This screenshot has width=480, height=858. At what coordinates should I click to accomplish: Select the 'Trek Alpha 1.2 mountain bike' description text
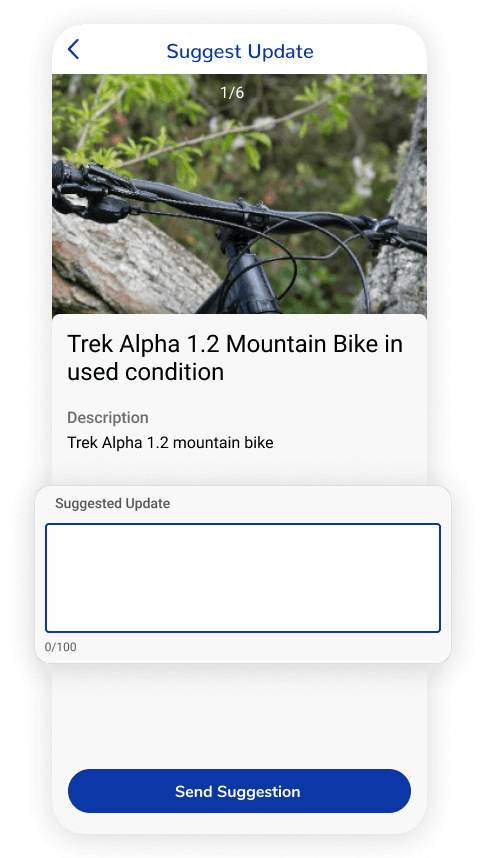170,442
